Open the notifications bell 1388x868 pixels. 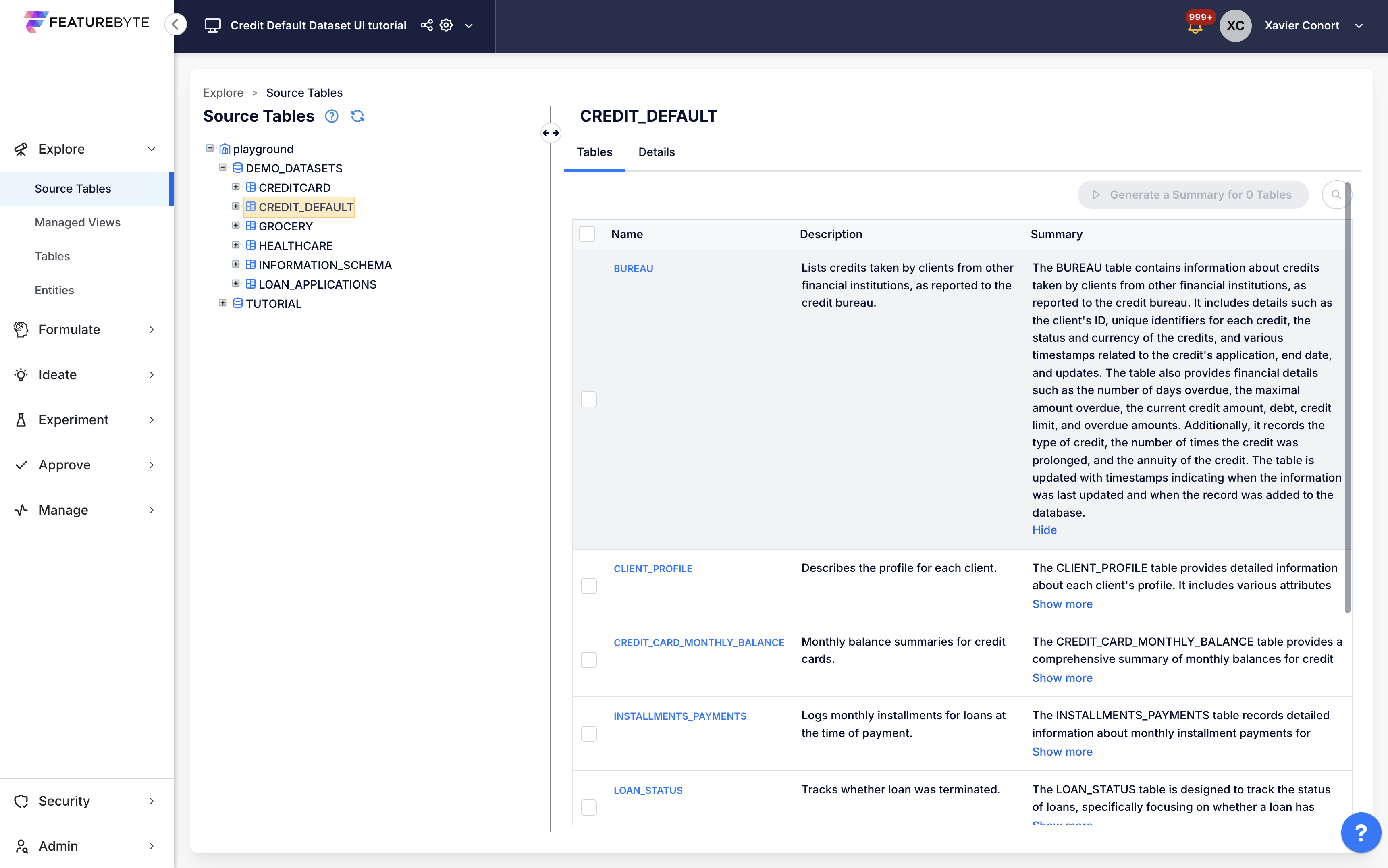coord(1195,27)
